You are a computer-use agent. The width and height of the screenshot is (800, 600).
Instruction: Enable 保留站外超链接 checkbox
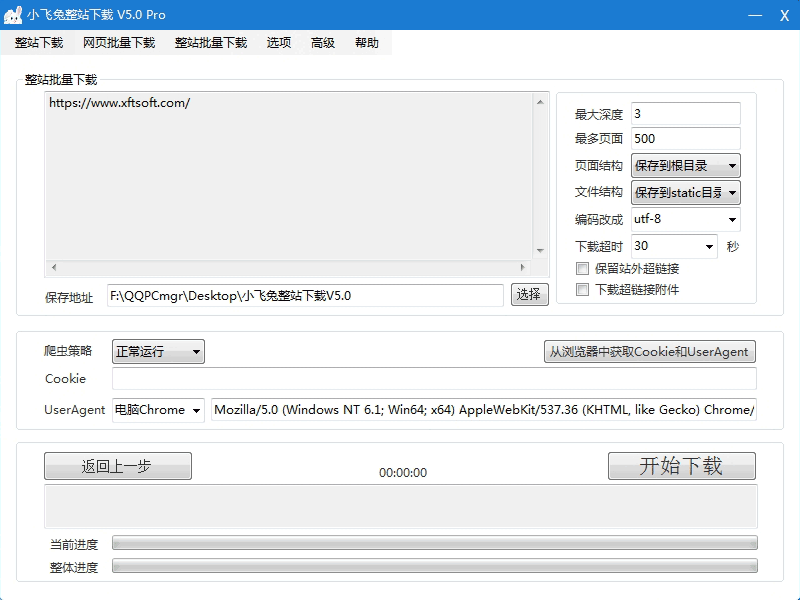[x=583, y=268]
